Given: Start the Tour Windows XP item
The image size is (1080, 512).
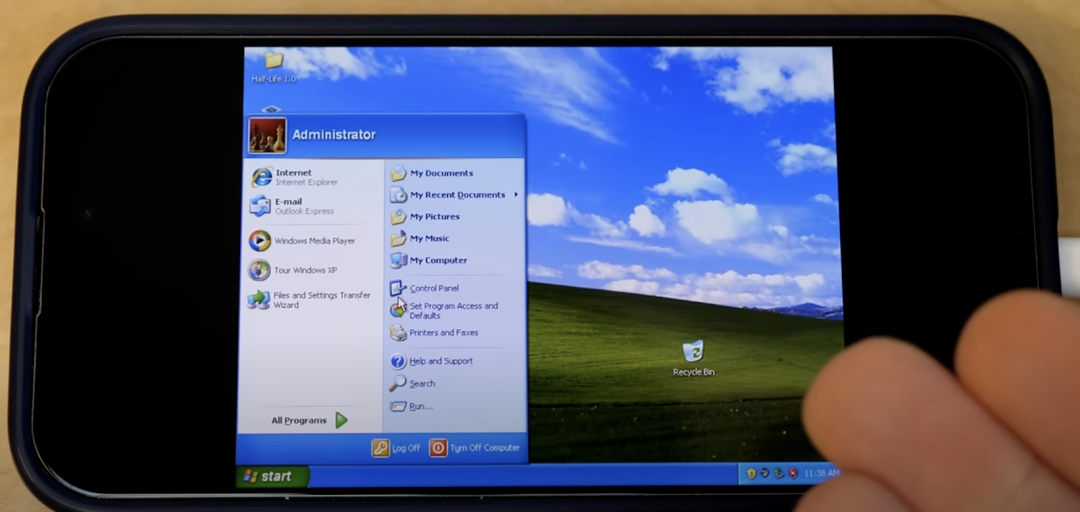Looking at the screenshot, I should tap(293, 270).
